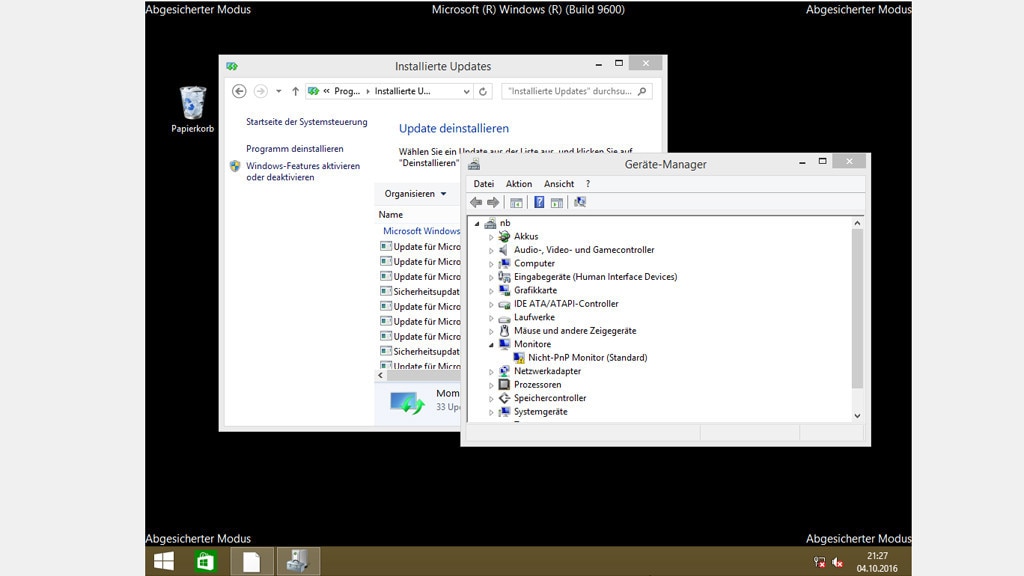The height and width of the screenshot is (576, 1024).
Task: Open the ? help menu
Action: click(588, 184)
